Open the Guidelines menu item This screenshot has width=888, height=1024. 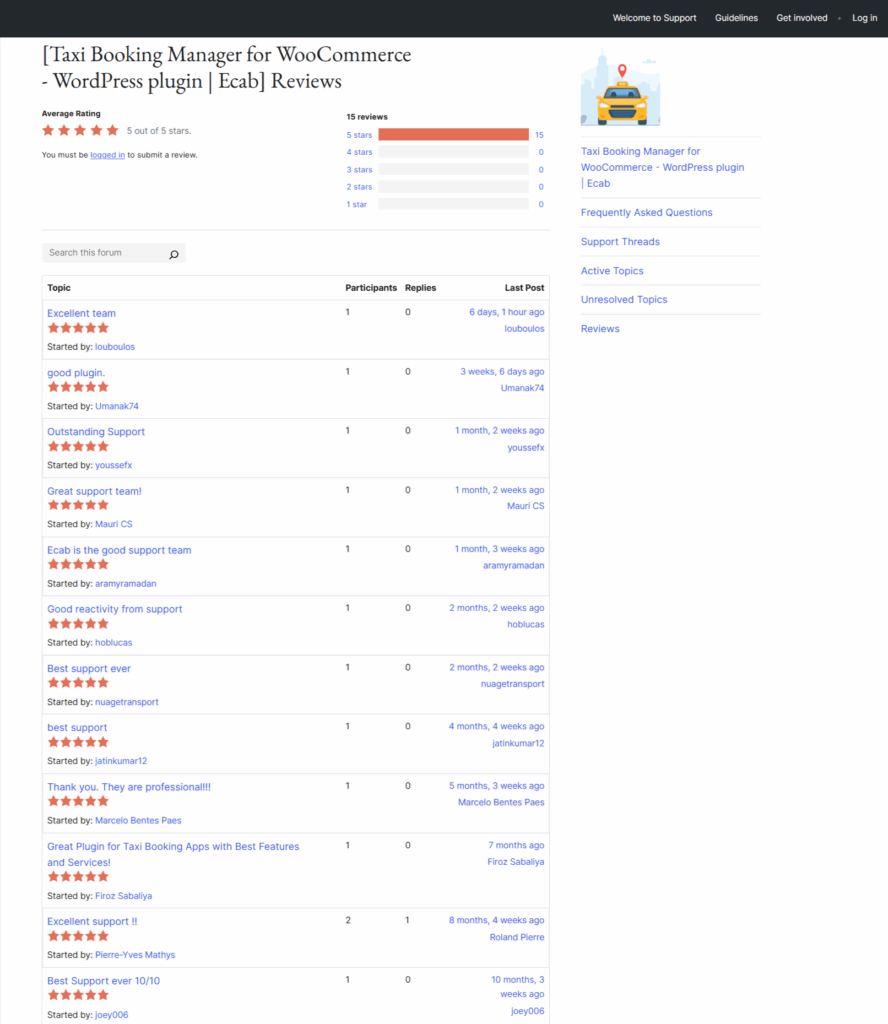pyautogui.click(x=736, y=18)
